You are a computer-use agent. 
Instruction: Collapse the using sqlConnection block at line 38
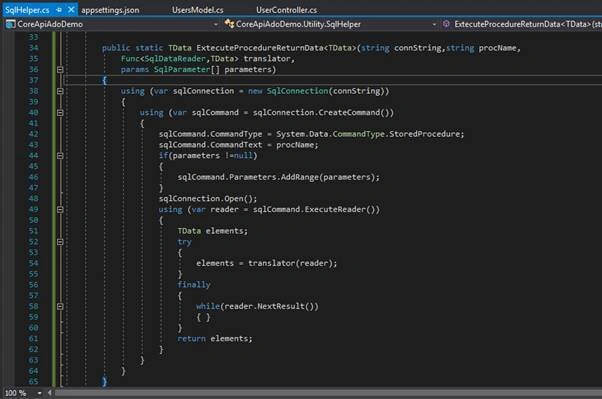pos(60,91)
